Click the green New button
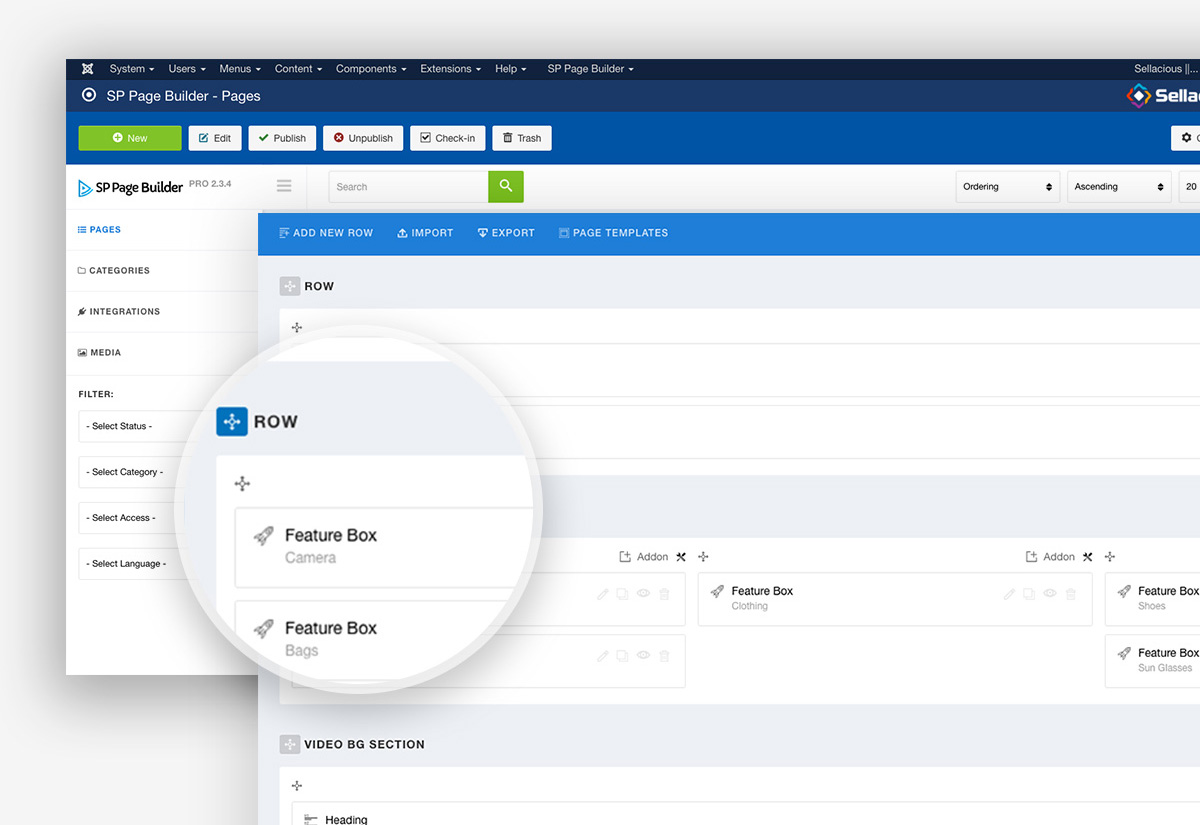Screen dimensions: 1200x825 pyautogui.click(x=130, y=138)
